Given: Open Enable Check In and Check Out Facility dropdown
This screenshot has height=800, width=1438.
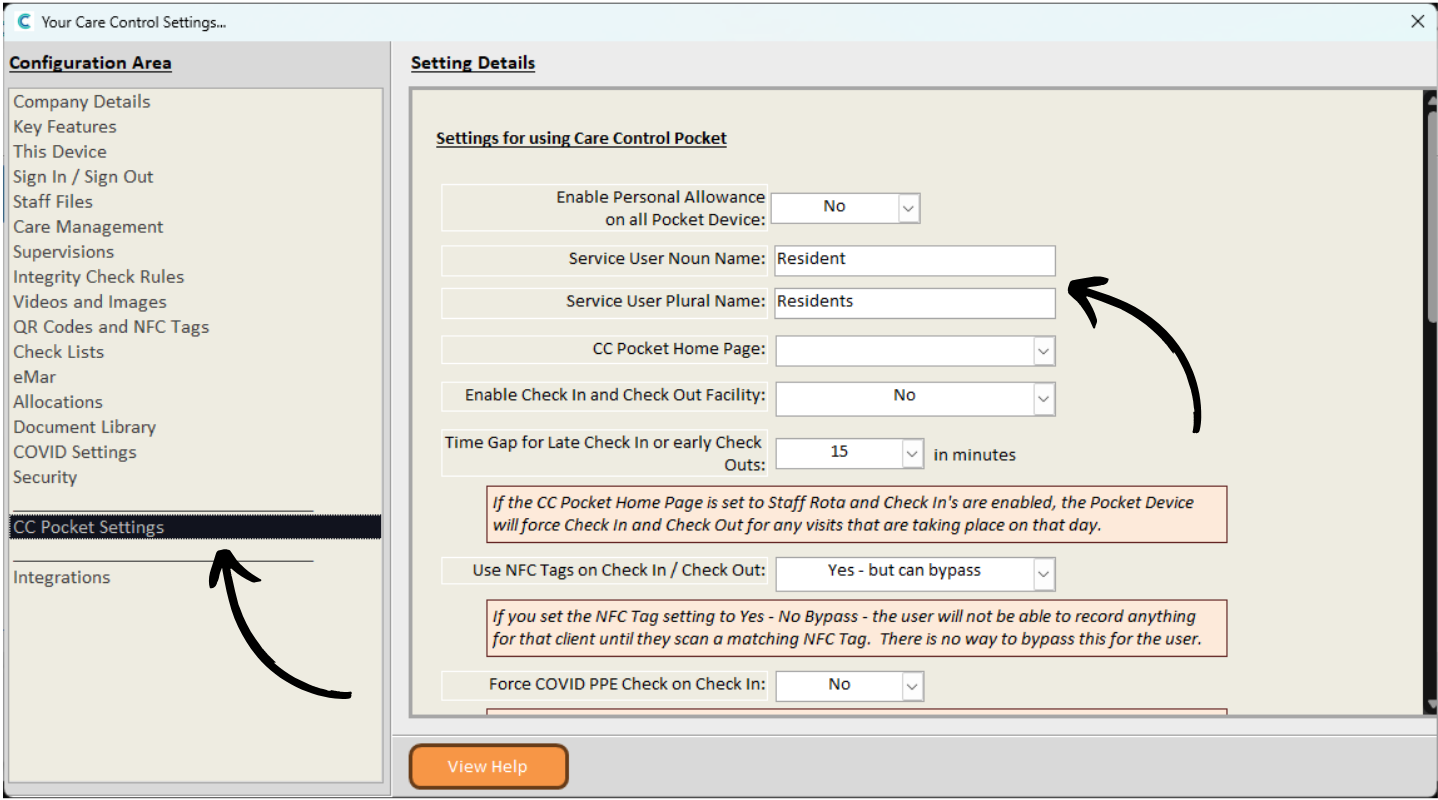Looking at the screenshot, I should pos(1044,398).
